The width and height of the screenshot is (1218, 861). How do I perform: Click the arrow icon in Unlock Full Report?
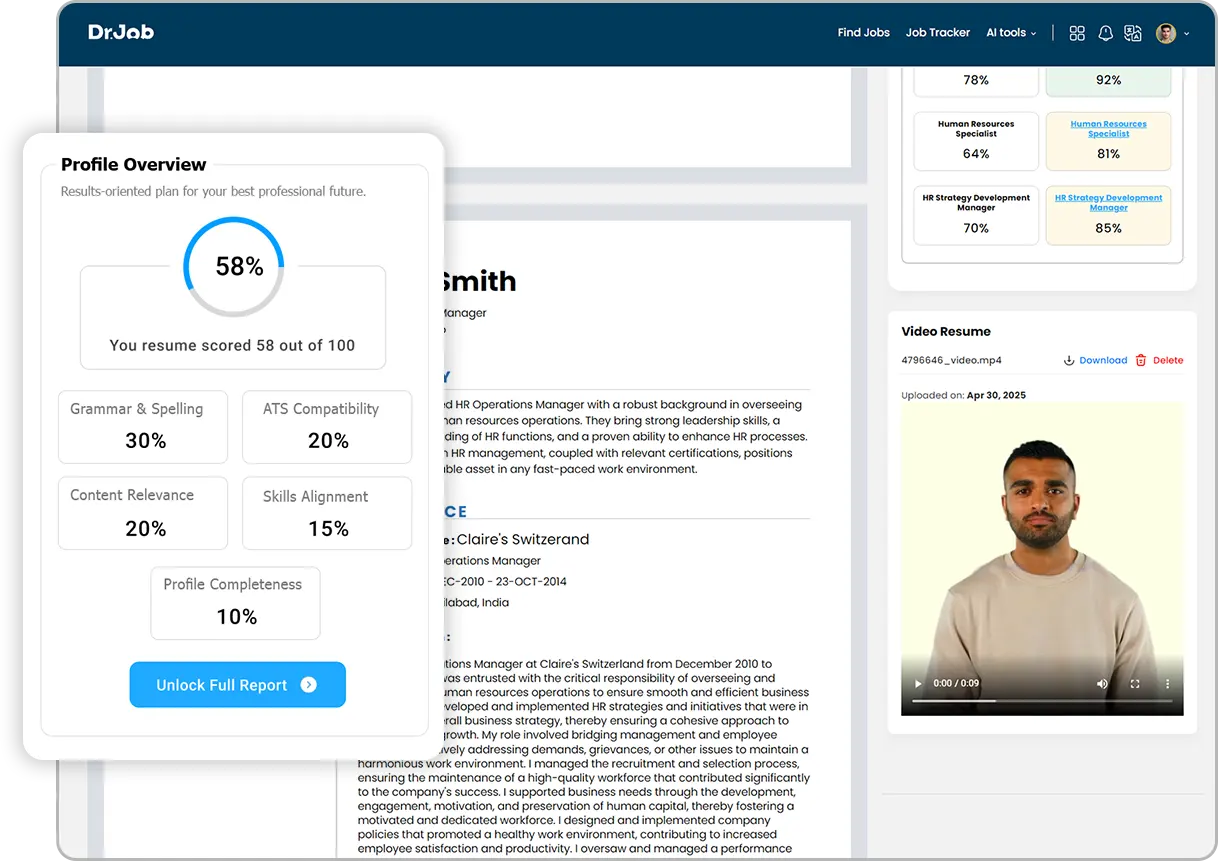pyautogui.click(x=308, y=685)
